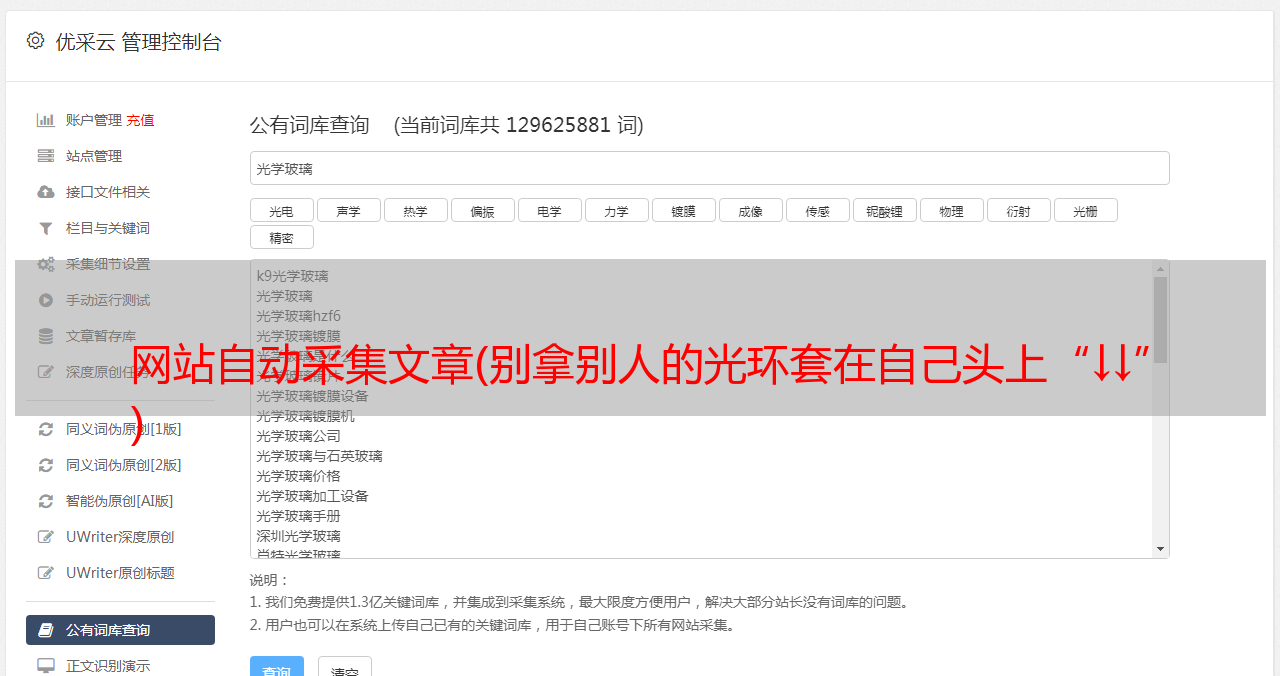Click the book icon for 公有词库查询
The height and width of the screenshot is (676, 1280).
click(x=46, y=630)
